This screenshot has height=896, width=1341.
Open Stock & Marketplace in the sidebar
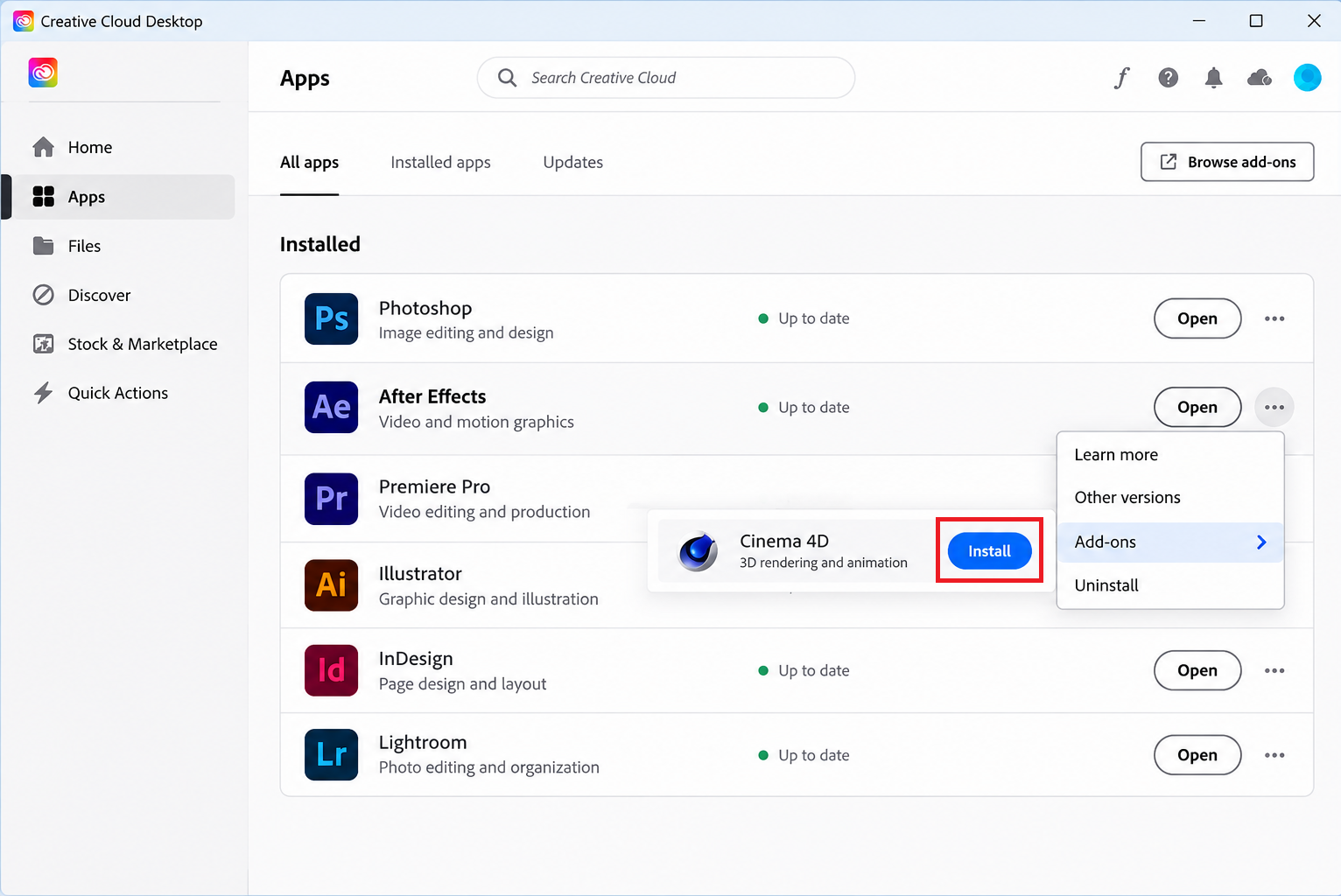pyautogui.click(x=123, y=344)
